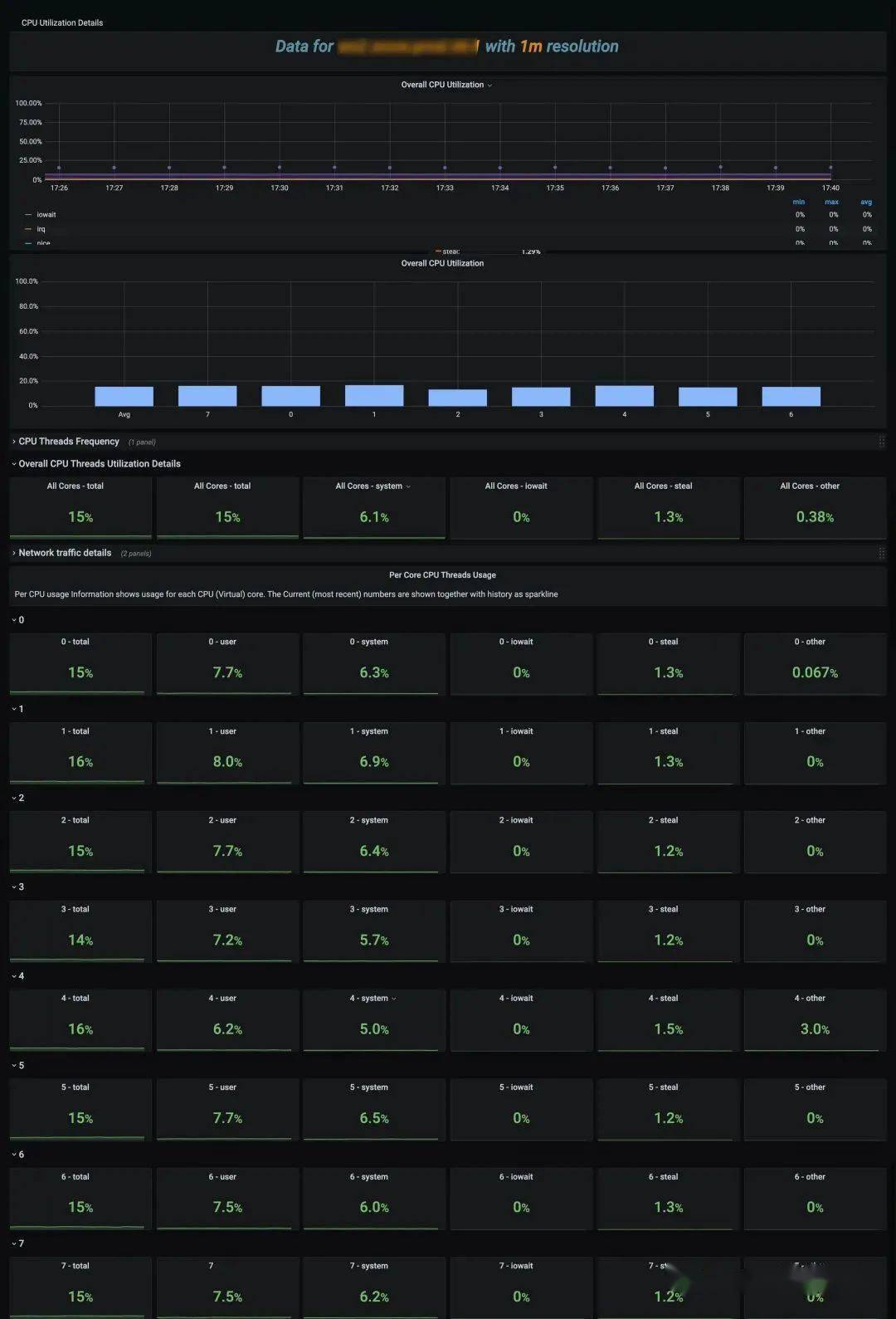Click the bar labeled 6 in bar chart
This screenshot has height=1319, width=896.
click(791, 397)
